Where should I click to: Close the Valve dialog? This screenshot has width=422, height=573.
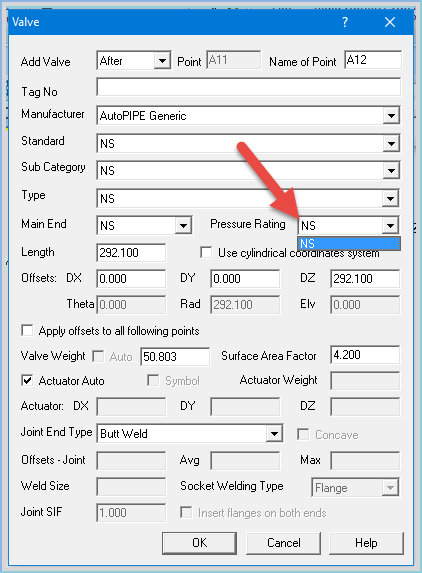(390, 22)
